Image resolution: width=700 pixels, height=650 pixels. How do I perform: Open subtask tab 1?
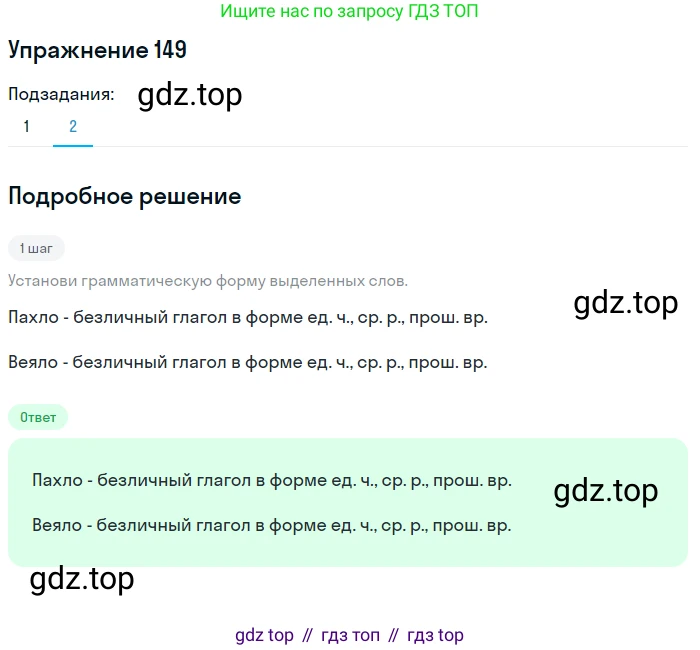pyautogui.click(x=27, y=126)
